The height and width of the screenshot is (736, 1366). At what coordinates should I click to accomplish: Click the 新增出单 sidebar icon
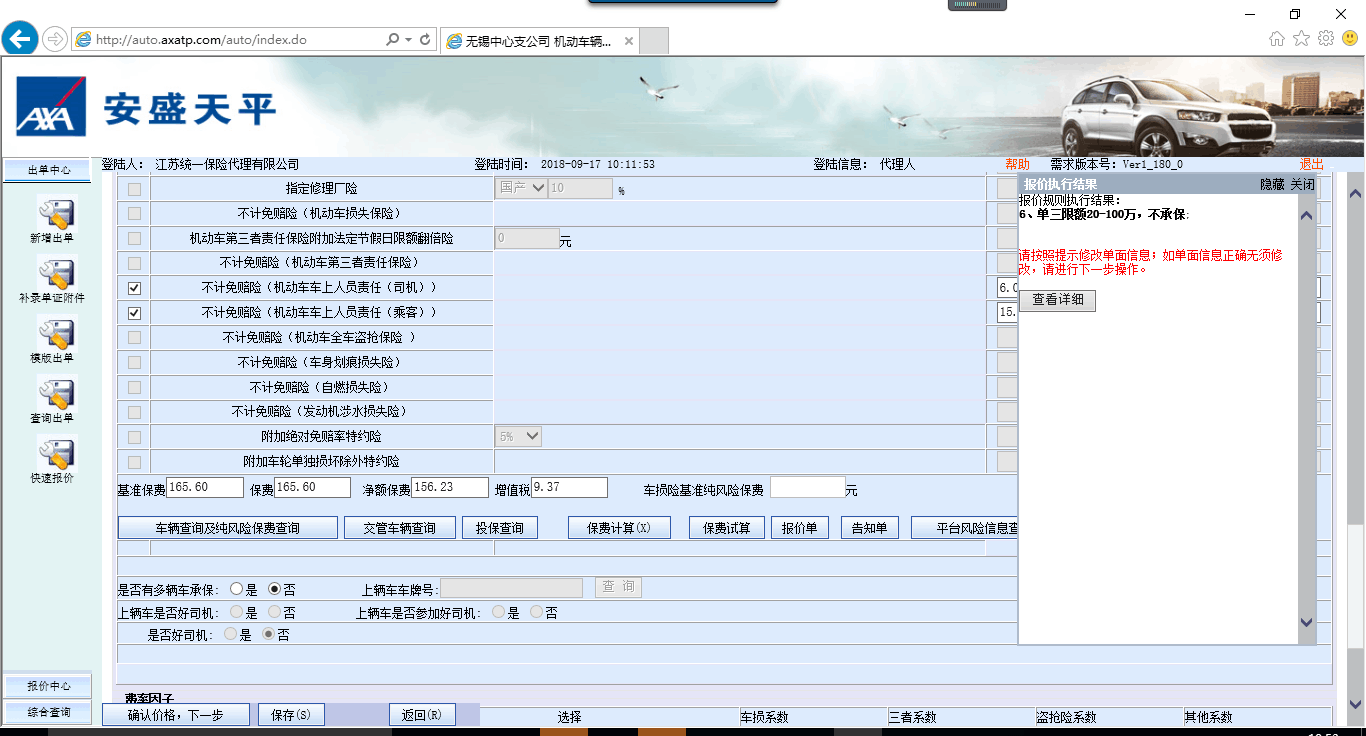[57, 215]
